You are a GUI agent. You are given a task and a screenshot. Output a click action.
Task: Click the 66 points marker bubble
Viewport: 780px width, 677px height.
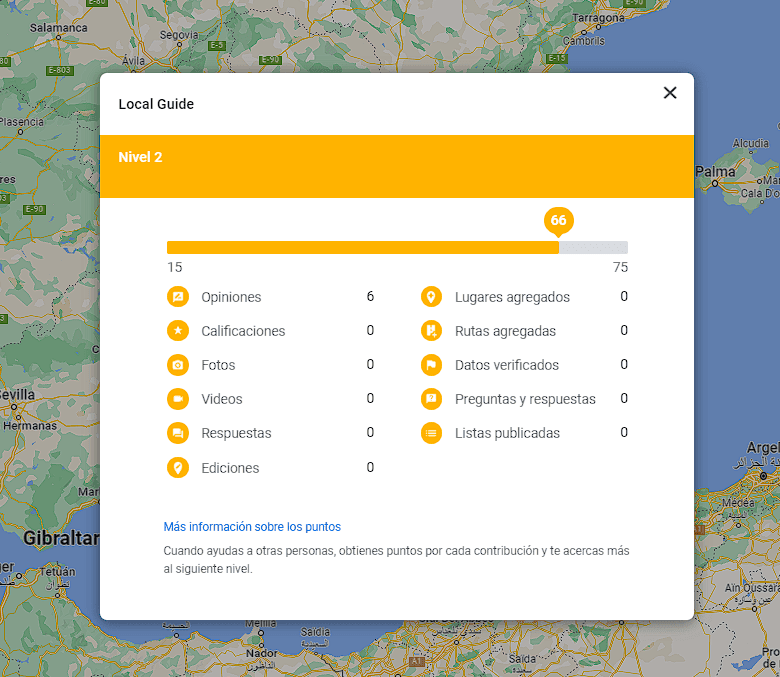point(559,221)
